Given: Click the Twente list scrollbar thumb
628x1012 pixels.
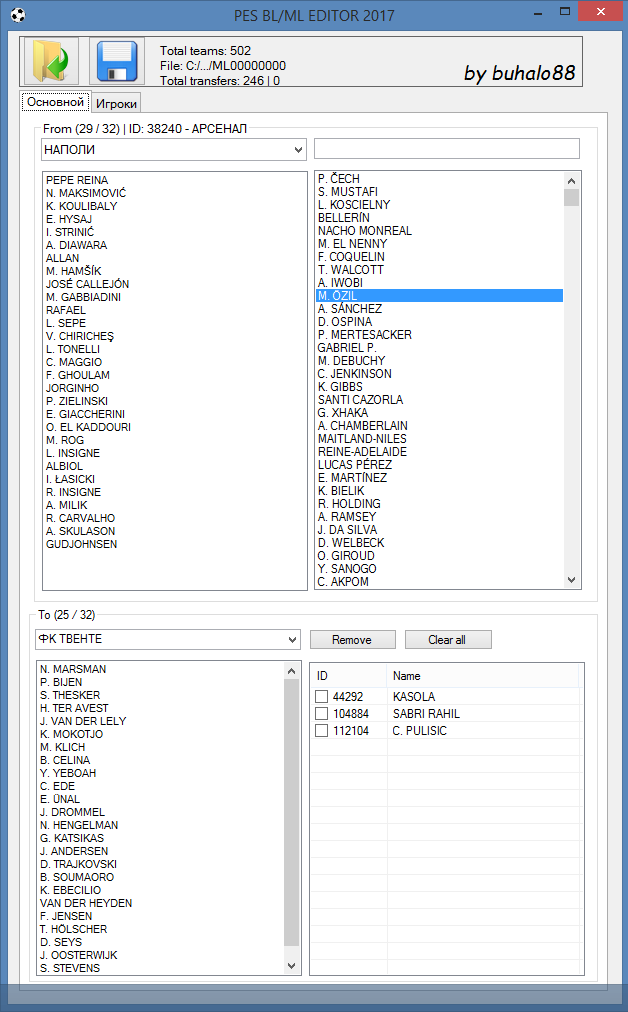Looking at the screenshot, I should coord(291,812).
